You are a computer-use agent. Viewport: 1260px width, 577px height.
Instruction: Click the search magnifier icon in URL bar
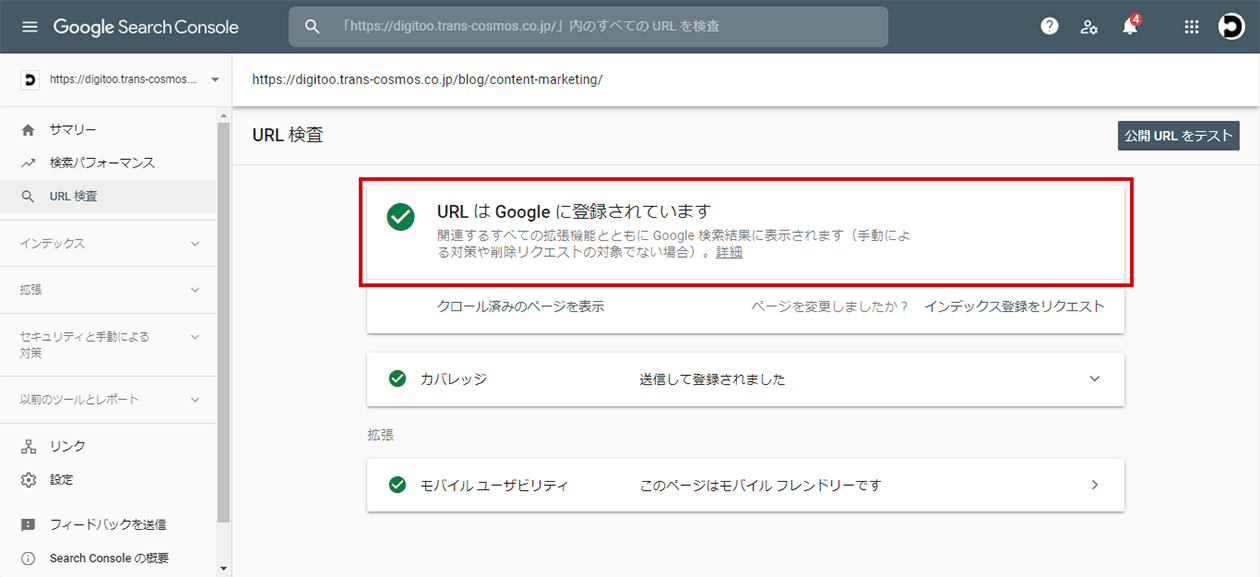click(312, 27)
